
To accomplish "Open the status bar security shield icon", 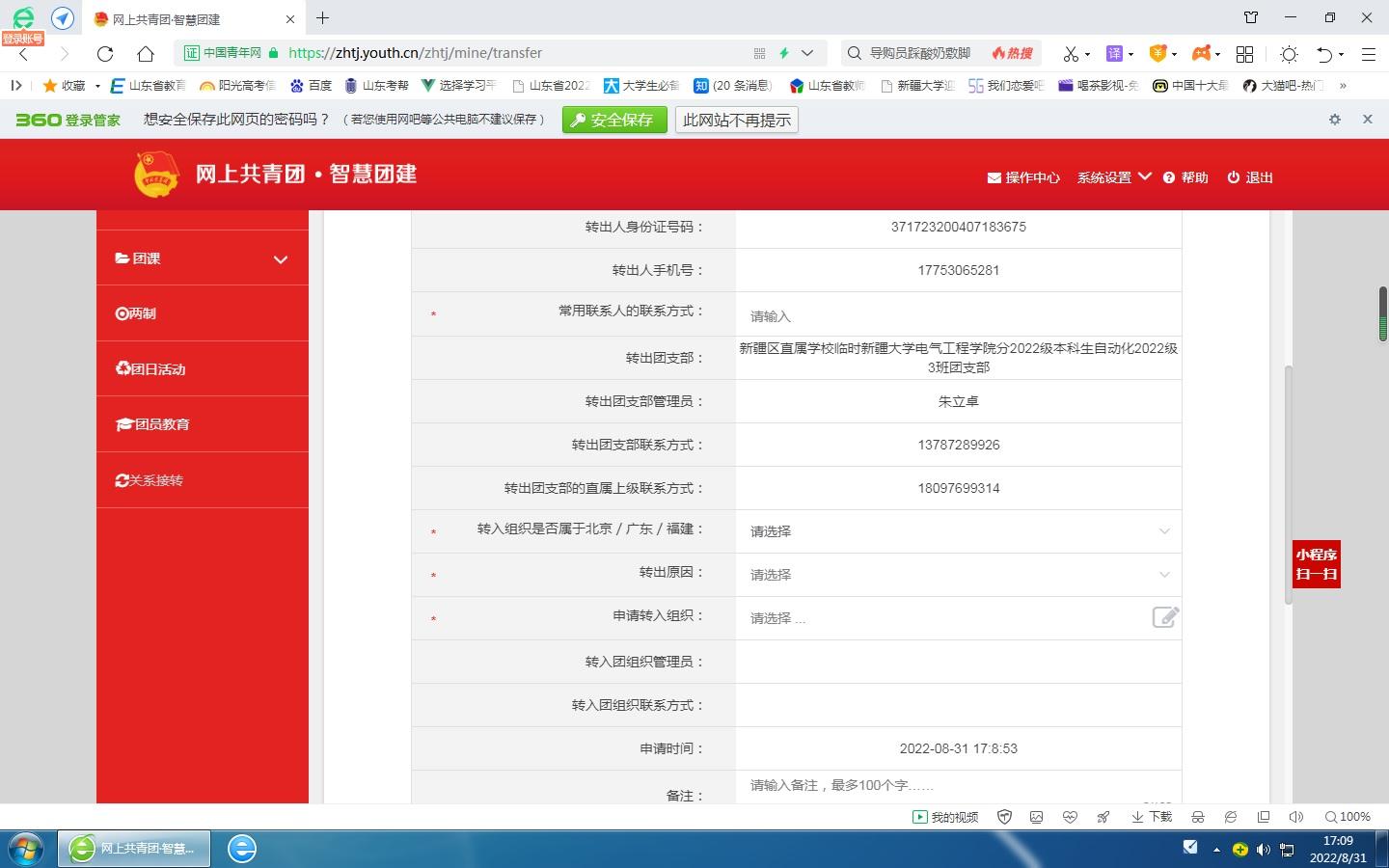I will pyautogui.click(x=1004, y=817).
